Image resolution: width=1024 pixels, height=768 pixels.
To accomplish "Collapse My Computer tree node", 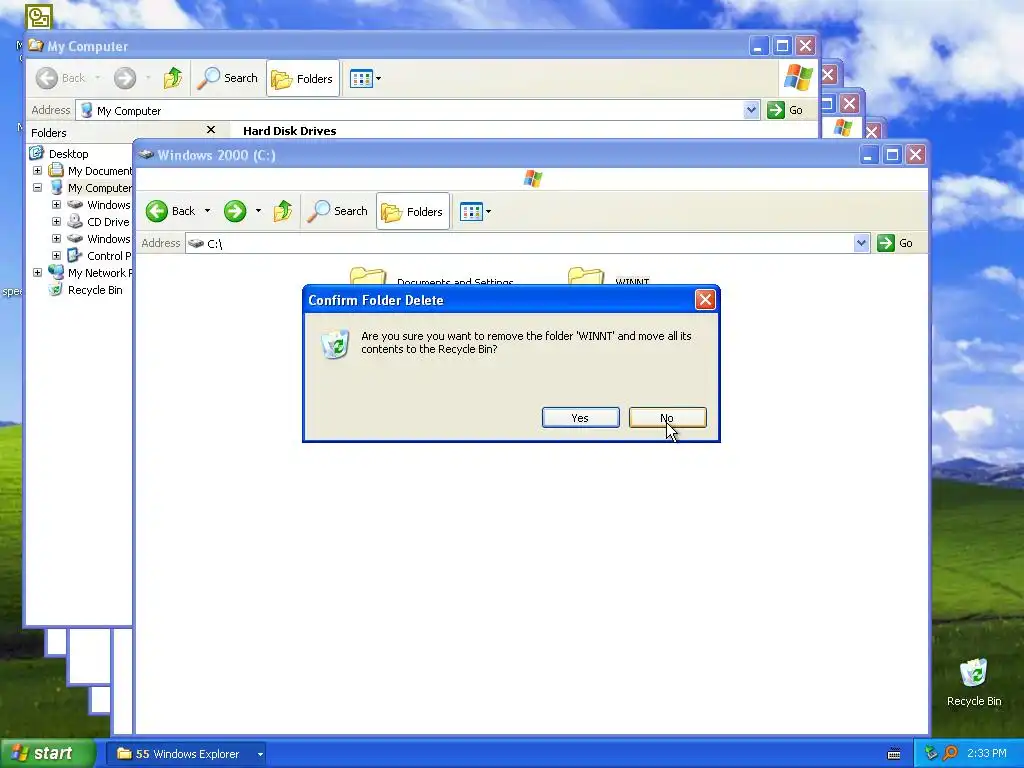I will pos(37,187).
